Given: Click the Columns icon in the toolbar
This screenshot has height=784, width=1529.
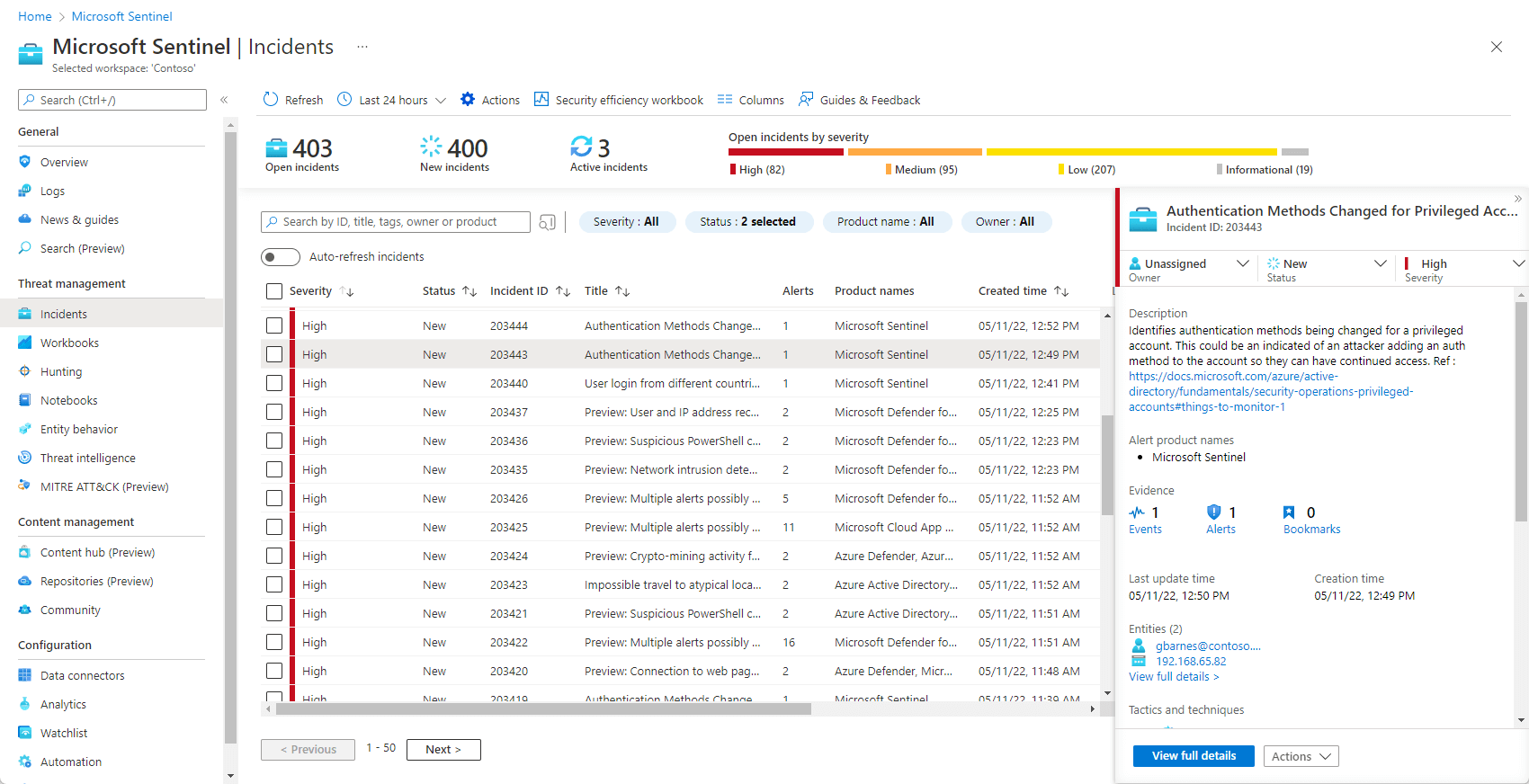Looking at the screenshot, I should pos(725,99).
